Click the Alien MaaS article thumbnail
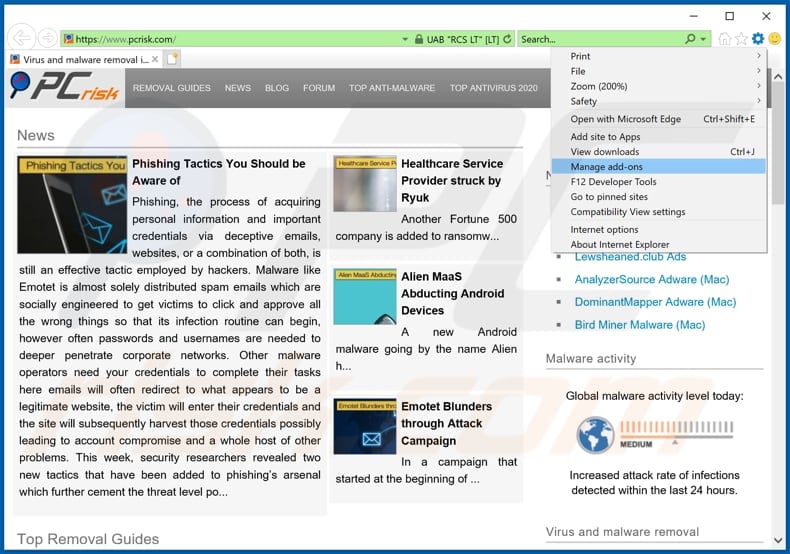 pos(365,297)
